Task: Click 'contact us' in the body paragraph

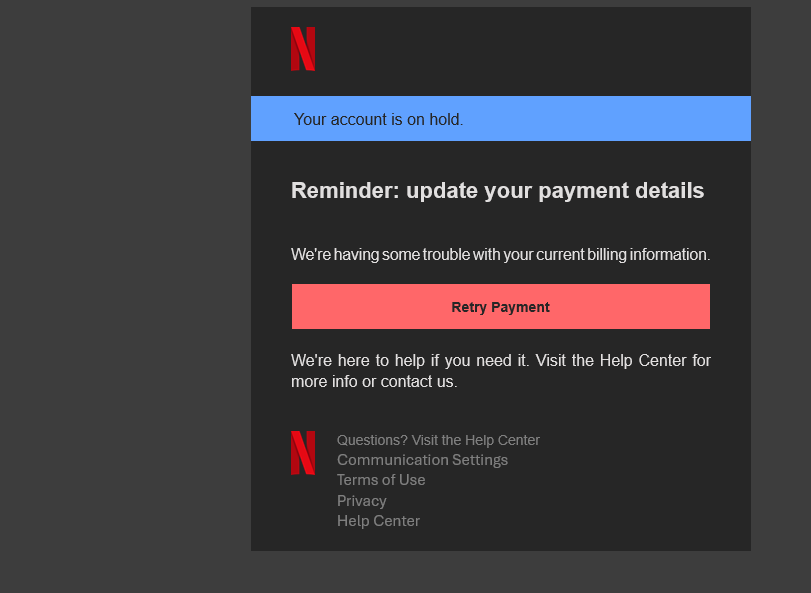Action: (x=417, y=382)
